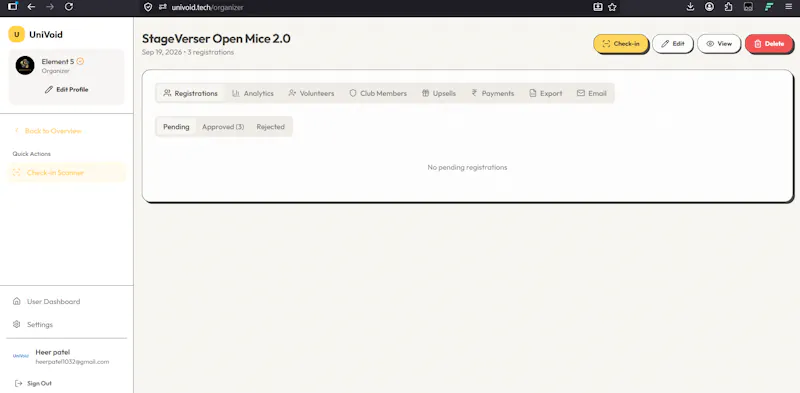Open the Export tab
This screenshot has height=393, width=800.
coord(546,93)
